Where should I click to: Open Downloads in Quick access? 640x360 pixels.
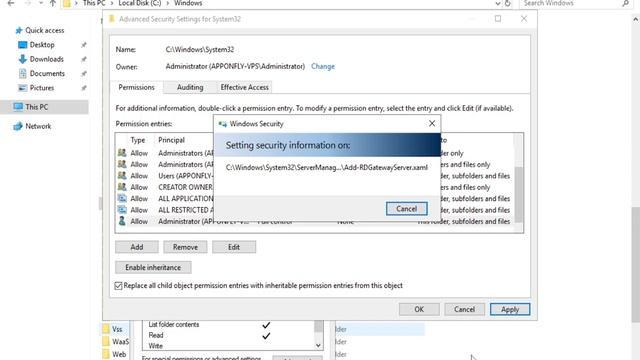pos(47,59)
